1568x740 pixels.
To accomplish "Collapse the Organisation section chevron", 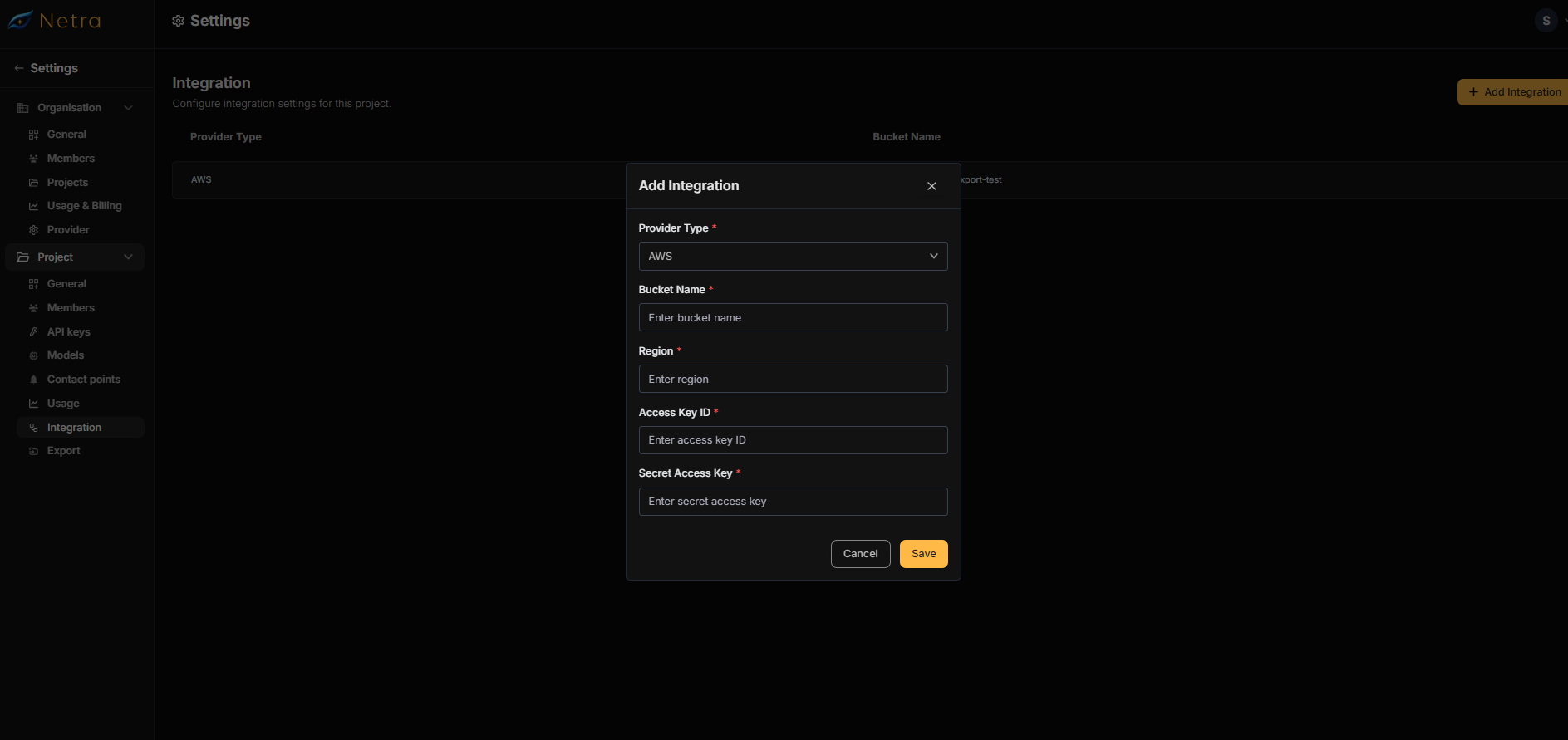I will [x=128, y=108].
